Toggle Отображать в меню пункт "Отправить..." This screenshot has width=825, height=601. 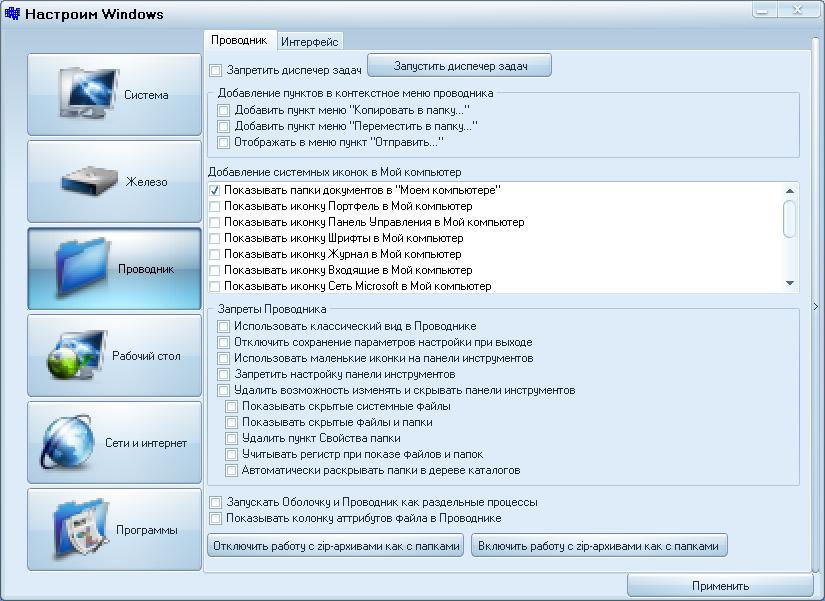[223, 142]
